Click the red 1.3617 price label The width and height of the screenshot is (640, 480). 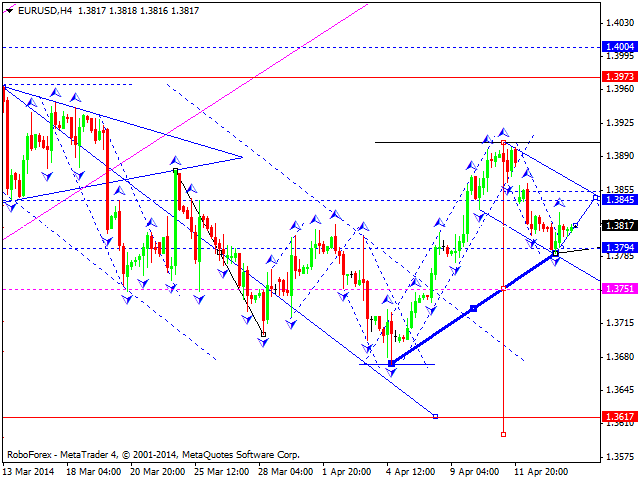620,416
